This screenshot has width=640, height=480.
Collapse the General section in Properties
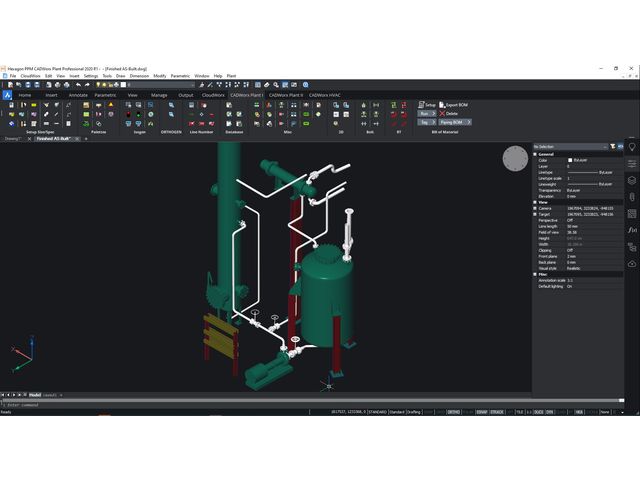click(535, 154)
